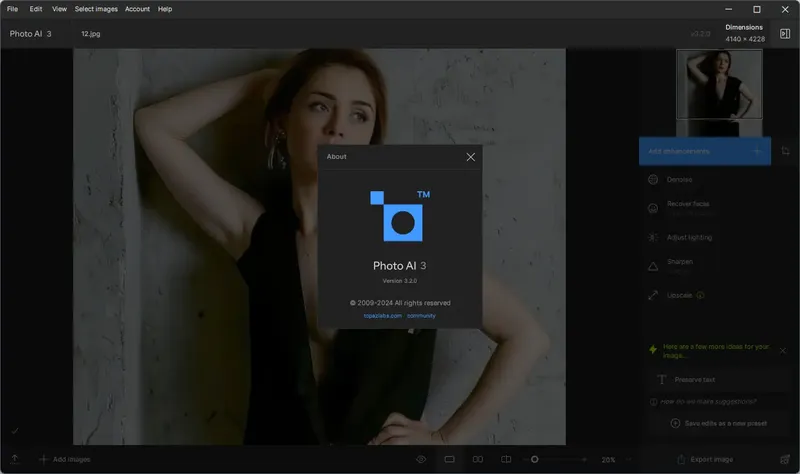Toggle the right sidebar panel icon
This screenshot has width=800, height=474.
tap(785, 34)
